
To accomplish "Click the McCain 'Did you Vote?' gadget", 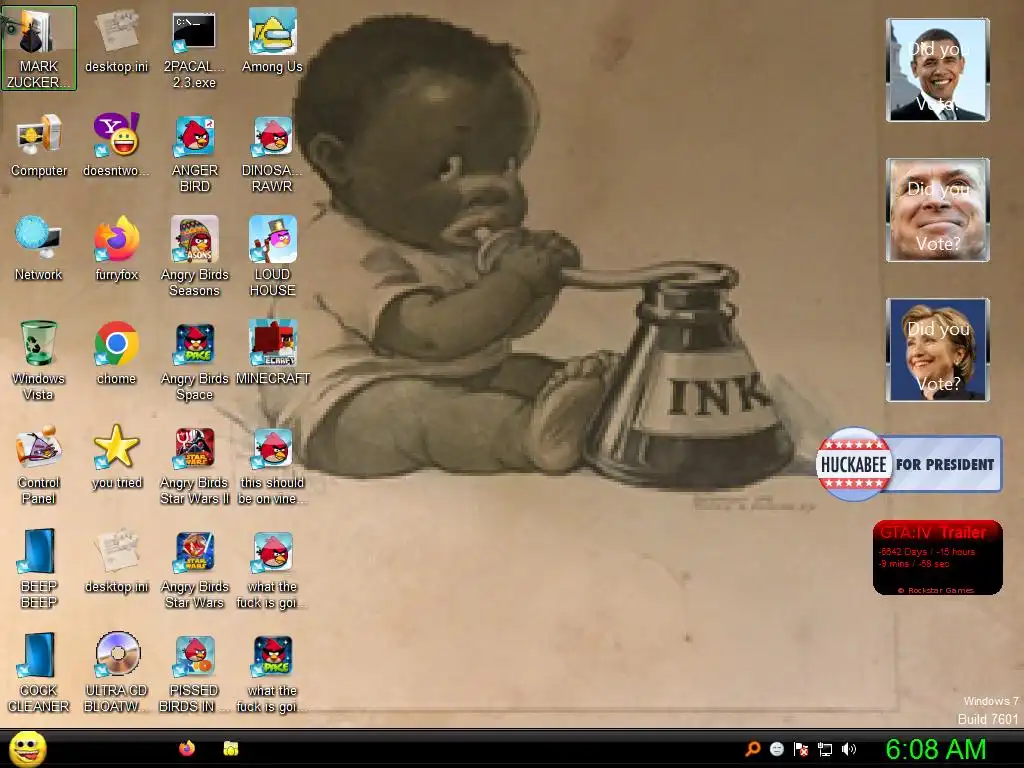I will [937, 210].
